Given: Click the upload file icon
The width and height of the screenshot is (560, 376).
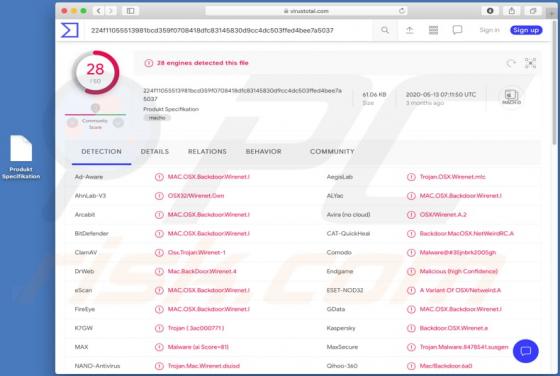Looking at the screenshot, I should pos(410,30).
